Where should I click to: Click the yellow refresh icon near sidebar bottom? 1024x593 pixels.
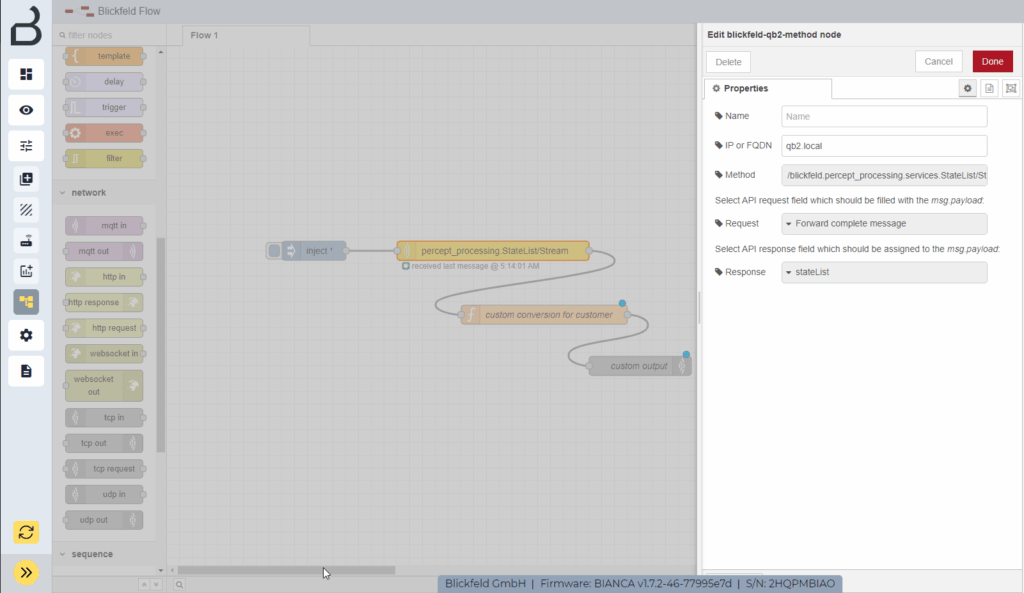[x=26, y=532]
